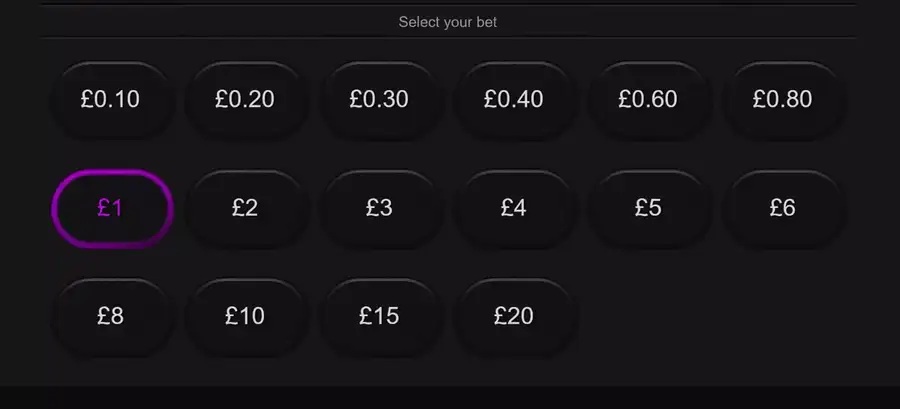Choose the £10 bet

[x=245, y=316]
